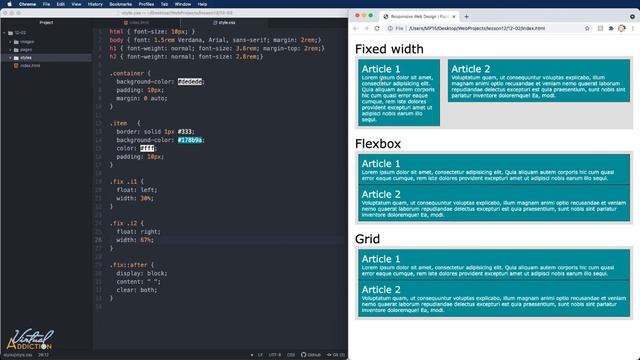Click the Chrome address bar URL

[476, 29]
